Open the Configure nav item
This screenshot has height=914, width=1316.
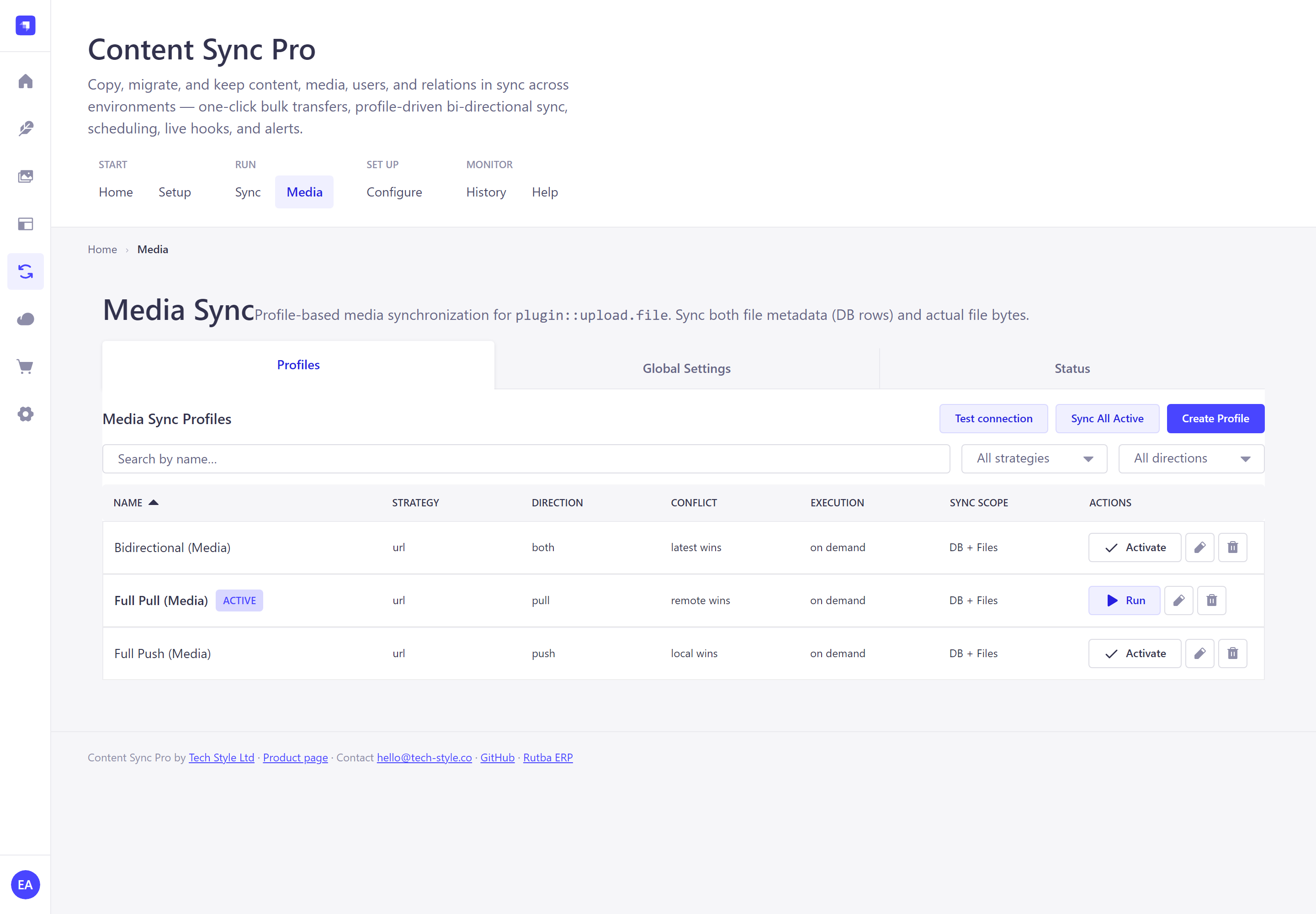point(394,192)
